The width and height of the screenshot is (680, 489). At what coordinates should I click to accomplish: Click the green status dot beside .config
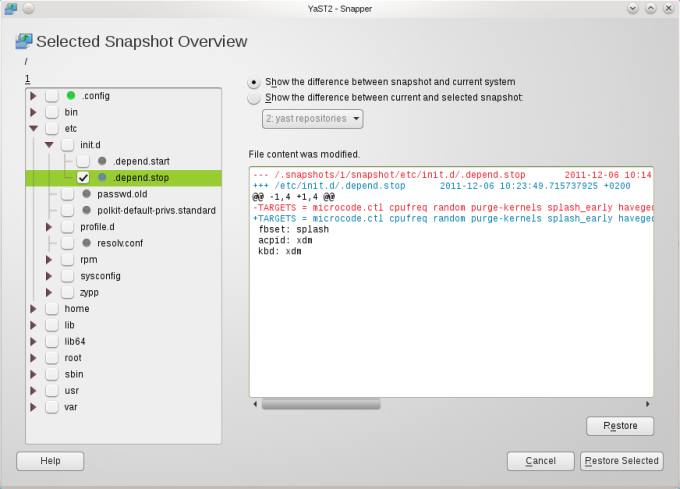click(x=71, y=96)
